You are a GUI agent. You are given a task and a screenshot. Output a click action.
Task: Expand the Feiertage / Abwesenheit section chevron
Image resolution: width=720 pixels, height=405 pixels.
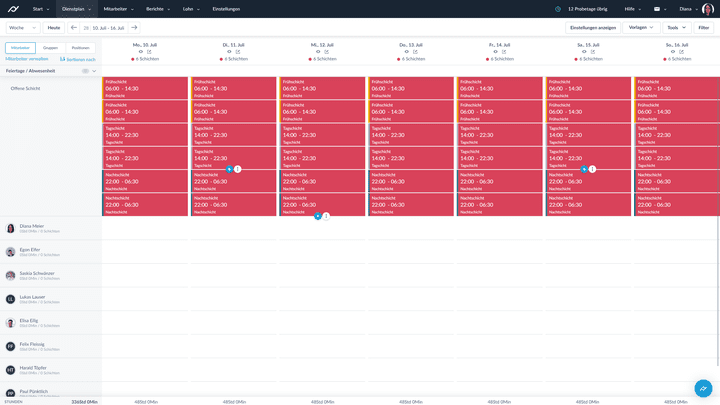[x=95, y=71]
